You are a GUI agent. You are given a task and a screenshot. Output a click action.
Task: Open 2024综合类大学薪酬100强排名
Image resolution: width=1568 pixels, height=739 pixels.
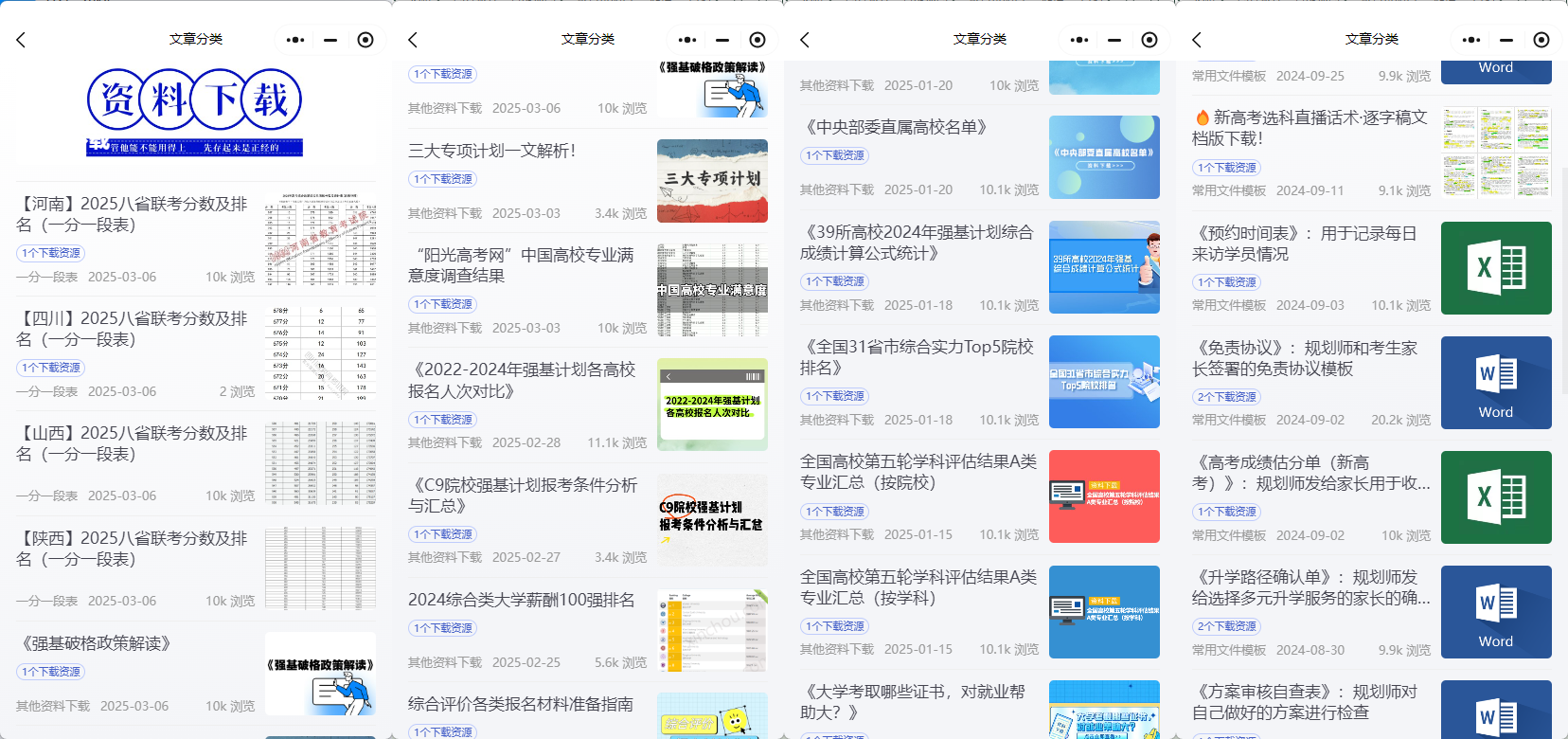[522, 600]
